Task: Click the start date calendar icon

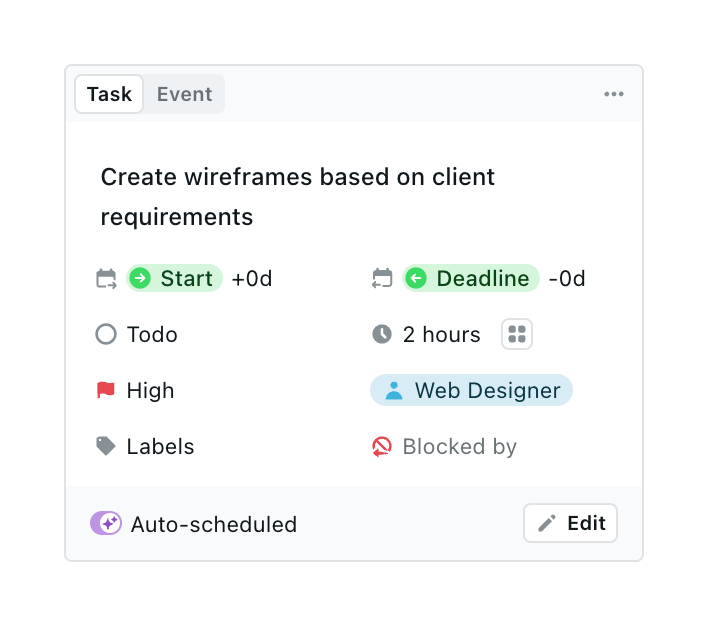Action: click(x=106, y=279)
